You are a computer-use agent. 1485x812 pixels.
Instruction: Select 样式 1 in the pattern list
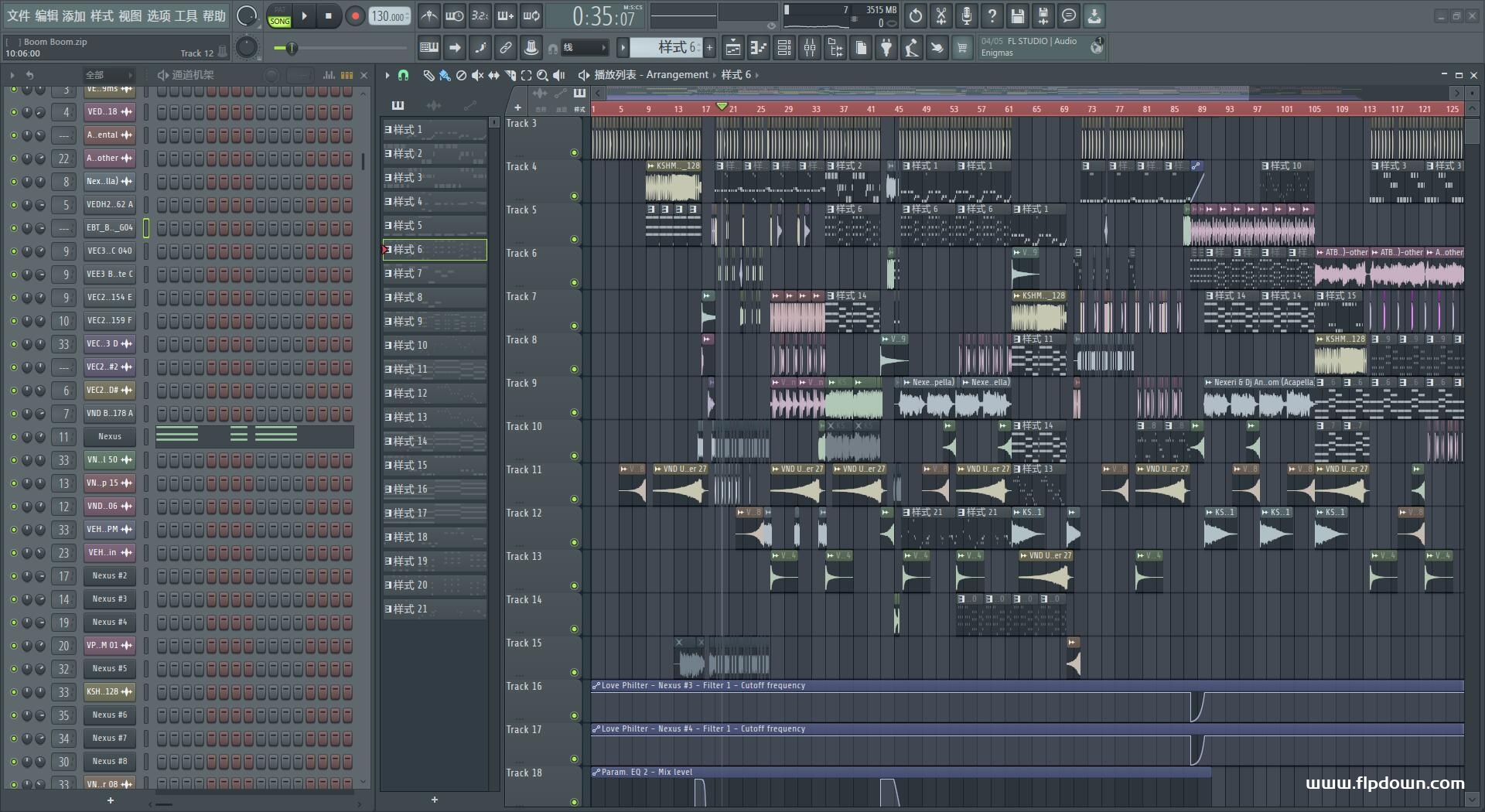[x=435, y=129]
